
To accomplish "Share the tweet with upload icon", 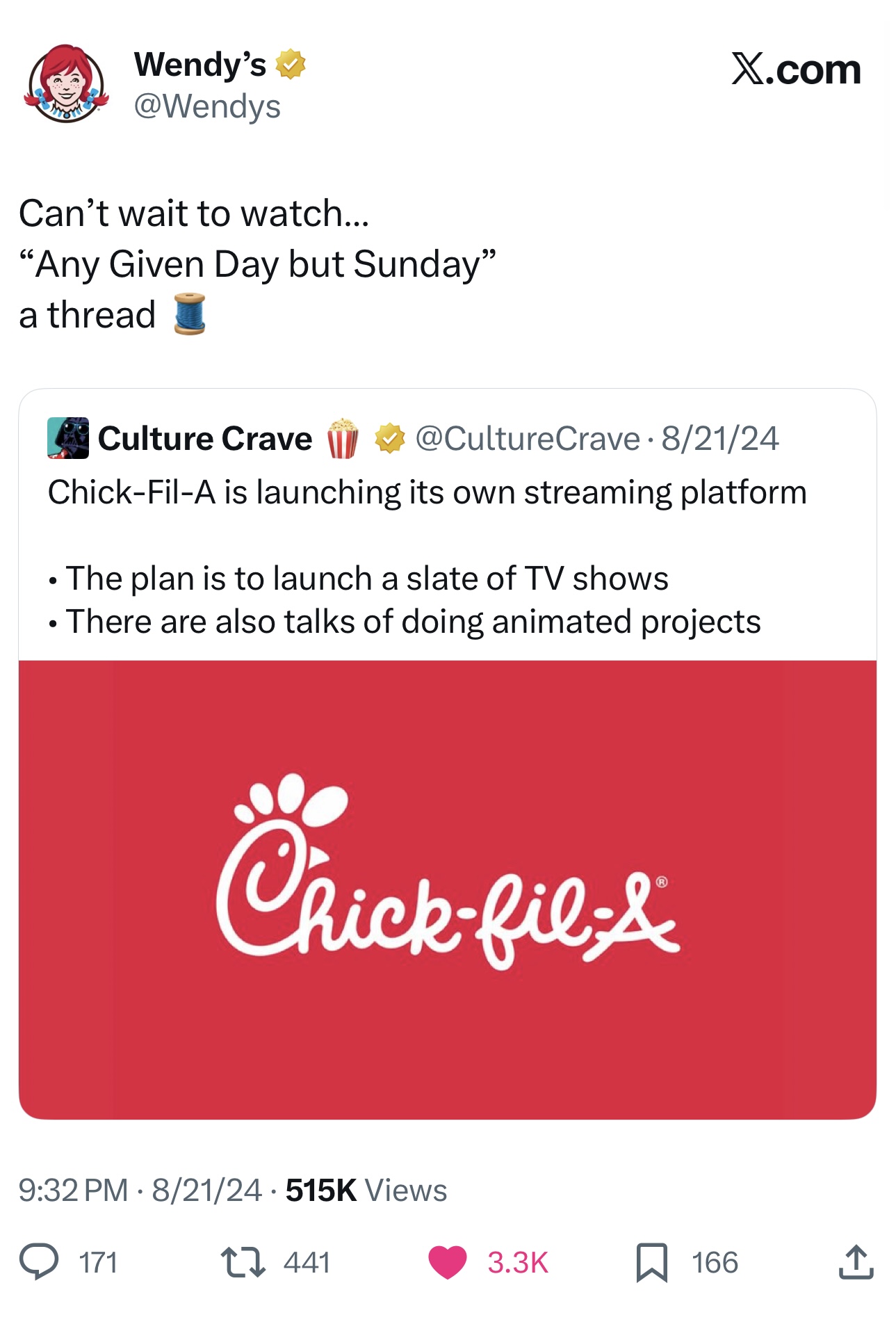I will click(x=855, y=1262).
